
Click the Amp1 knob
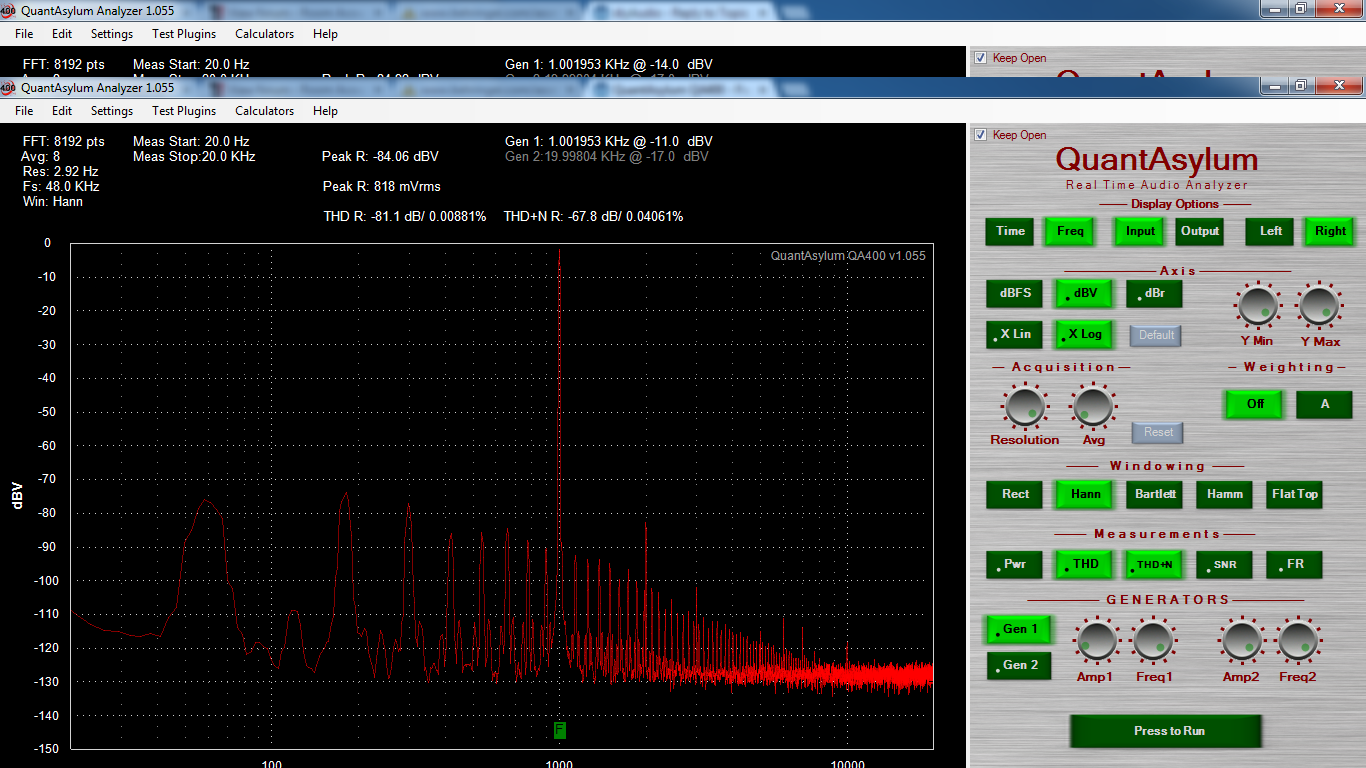point(1097,641)
